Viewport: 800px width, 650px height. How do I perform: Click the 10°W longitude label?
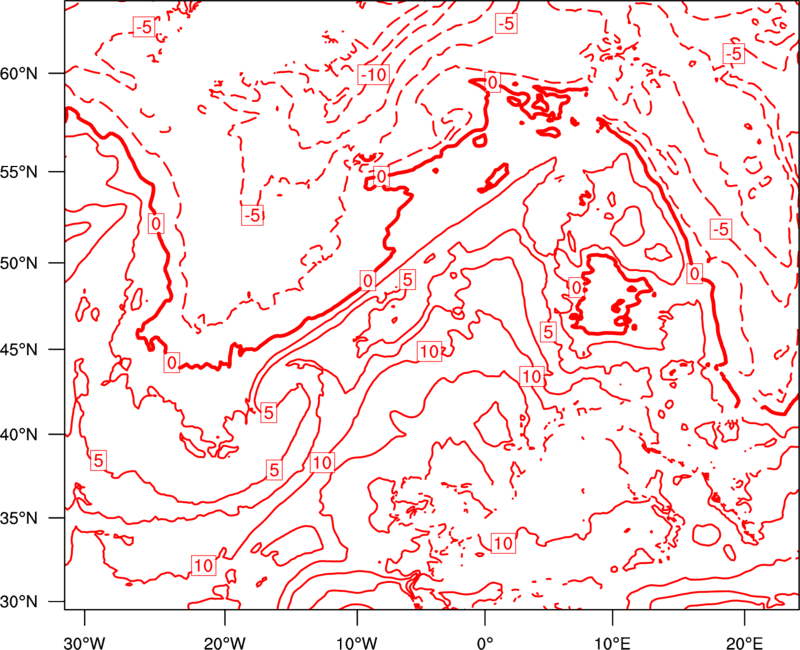pos(357,642)
